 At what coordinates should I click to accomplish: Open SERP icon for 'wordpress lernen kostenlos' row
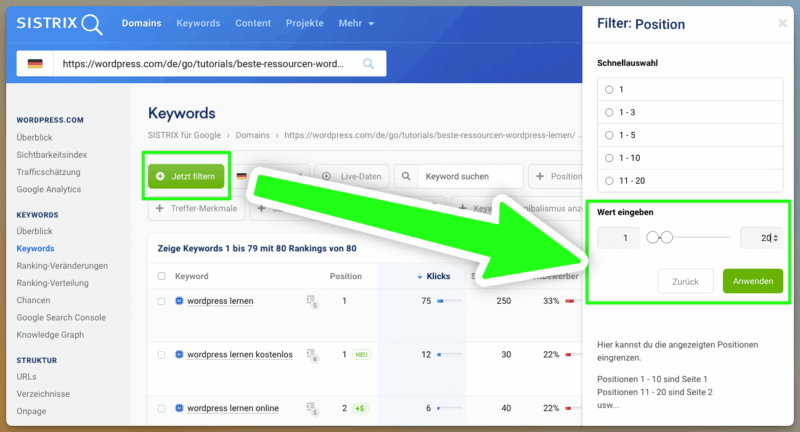[312, 354]
